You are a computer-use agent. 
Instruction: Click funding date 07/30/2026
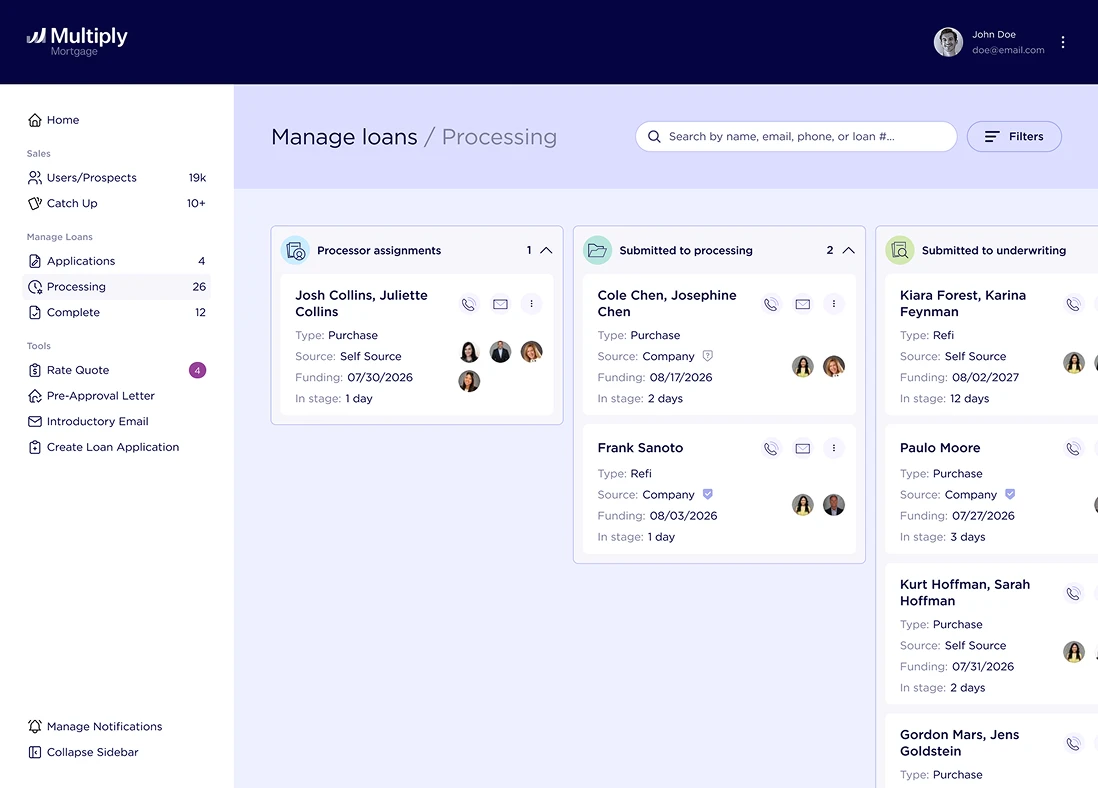pos(380,378)
